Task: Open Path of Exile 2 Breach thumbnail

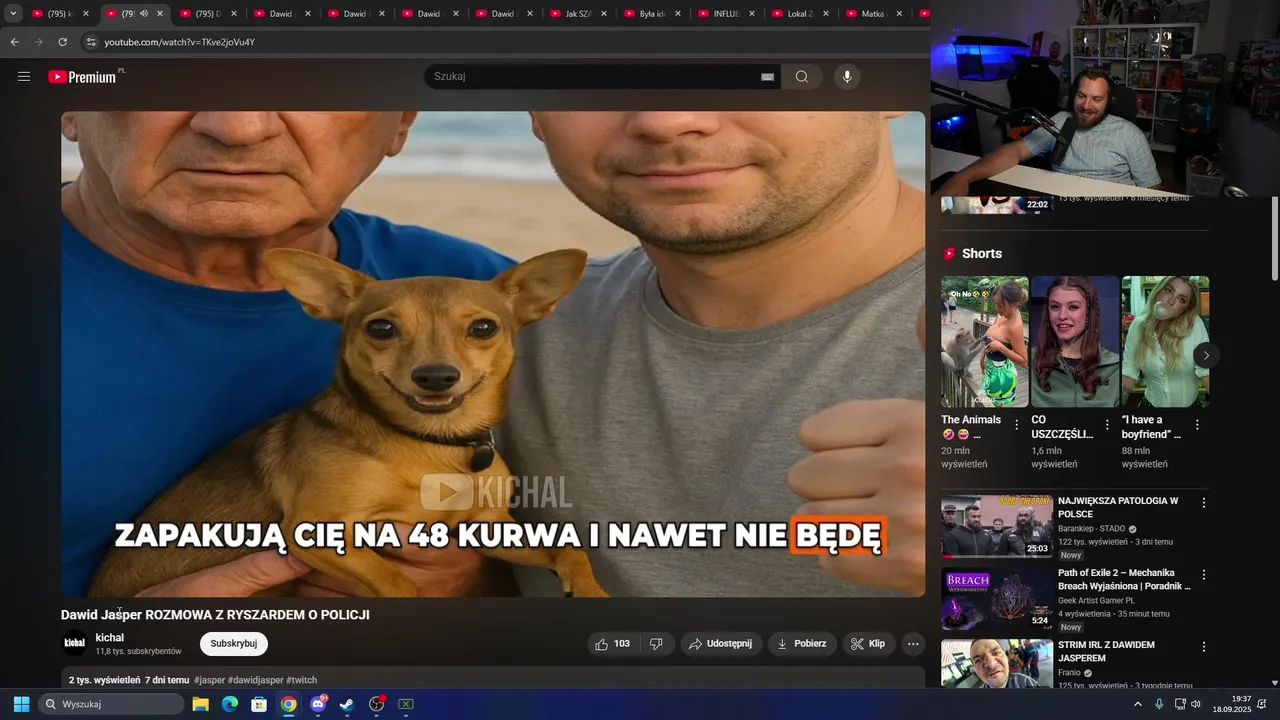Action: (997, 598)
